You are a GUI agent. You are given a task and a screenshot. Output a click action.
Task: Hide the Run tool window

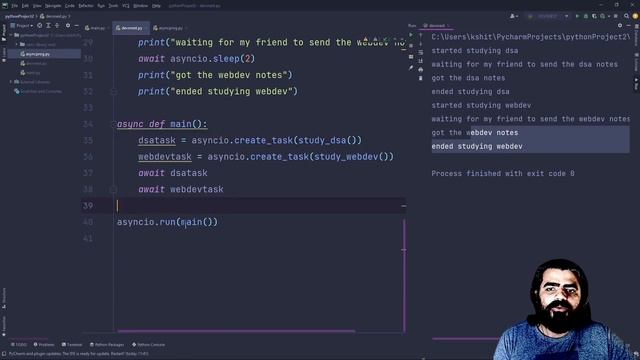(629, 26)
